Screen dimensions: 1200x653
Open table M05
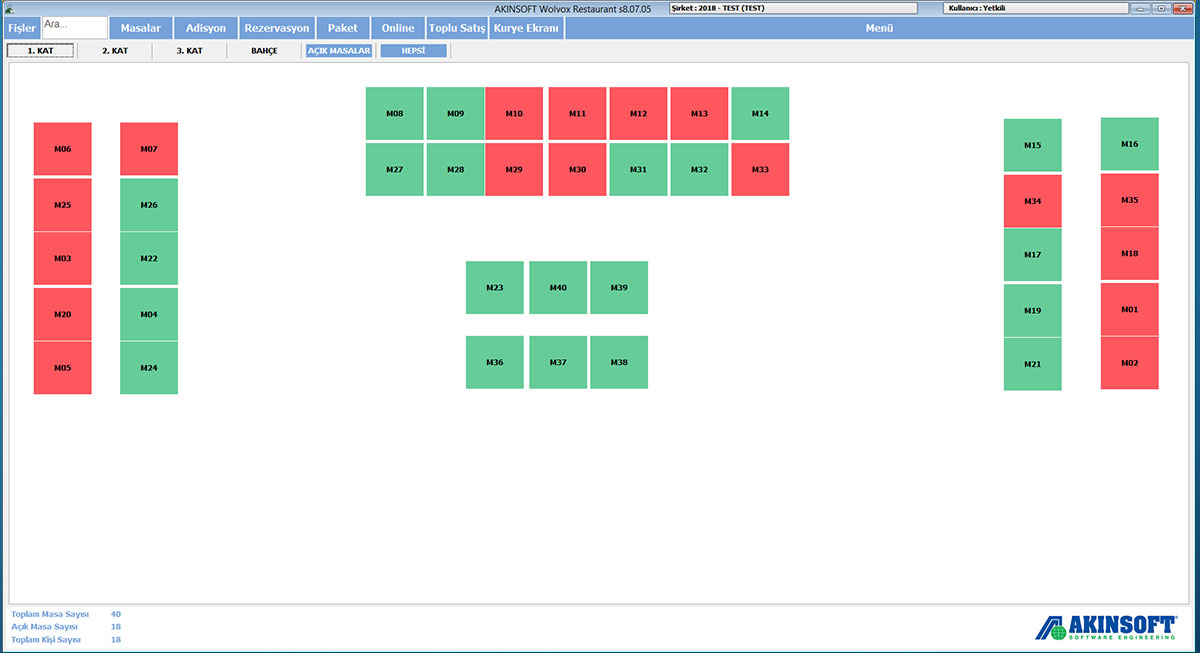pos(62,368)
